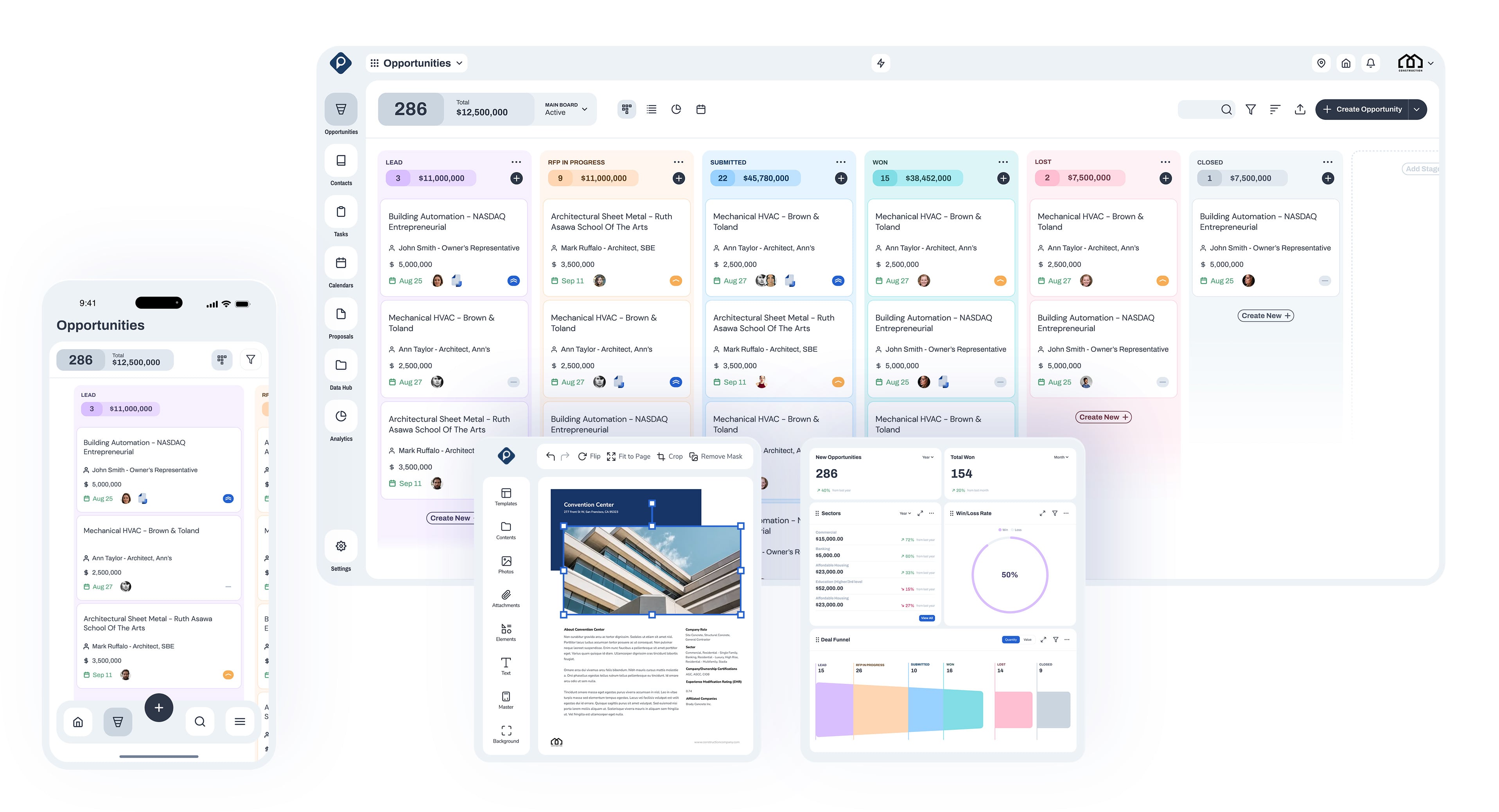
Task: Hide the Loss series in the Win/Loss chart
Action: click(1017, 530)
